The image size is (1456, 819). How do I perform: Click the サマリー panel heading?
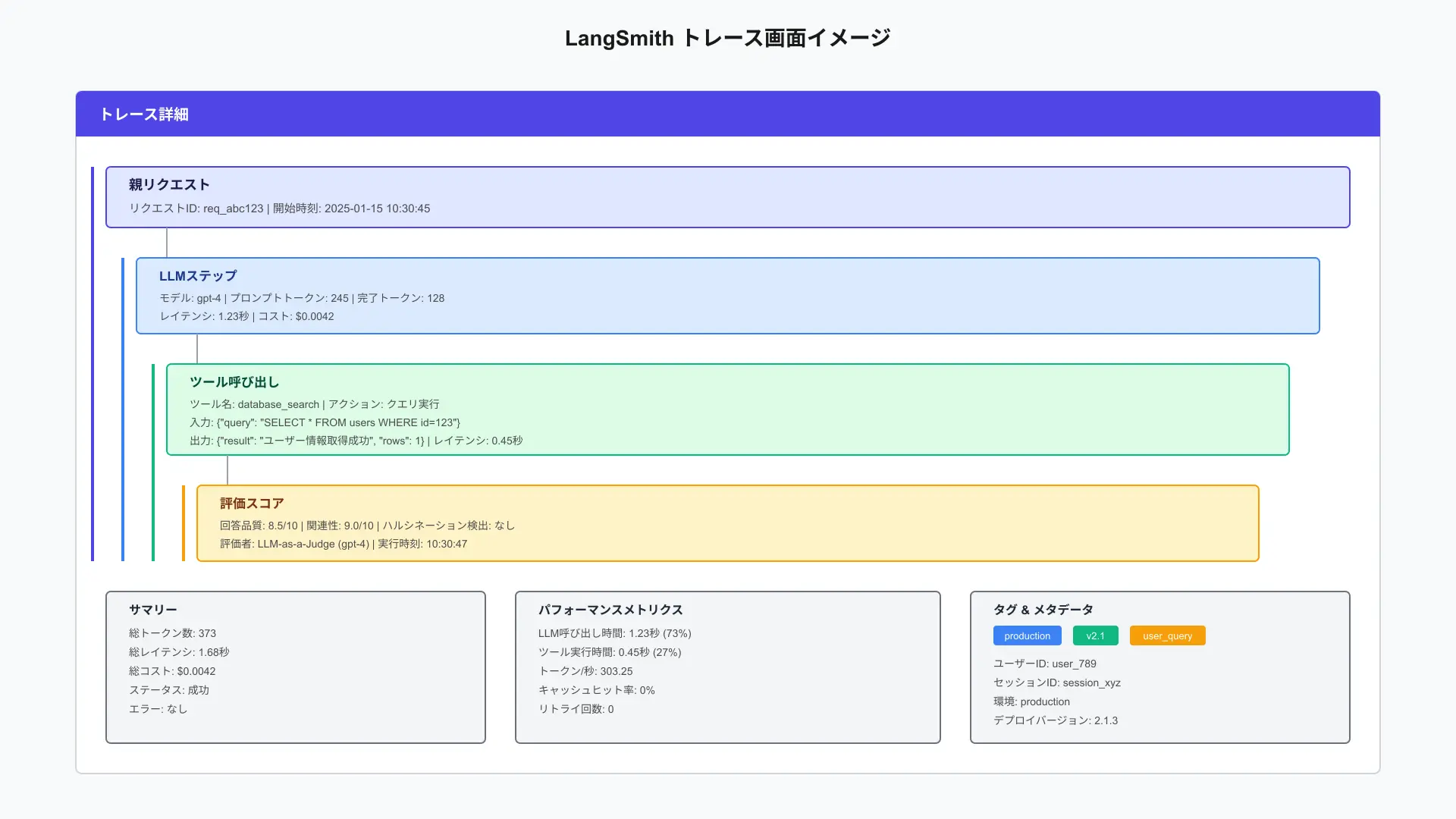point(152,610)
